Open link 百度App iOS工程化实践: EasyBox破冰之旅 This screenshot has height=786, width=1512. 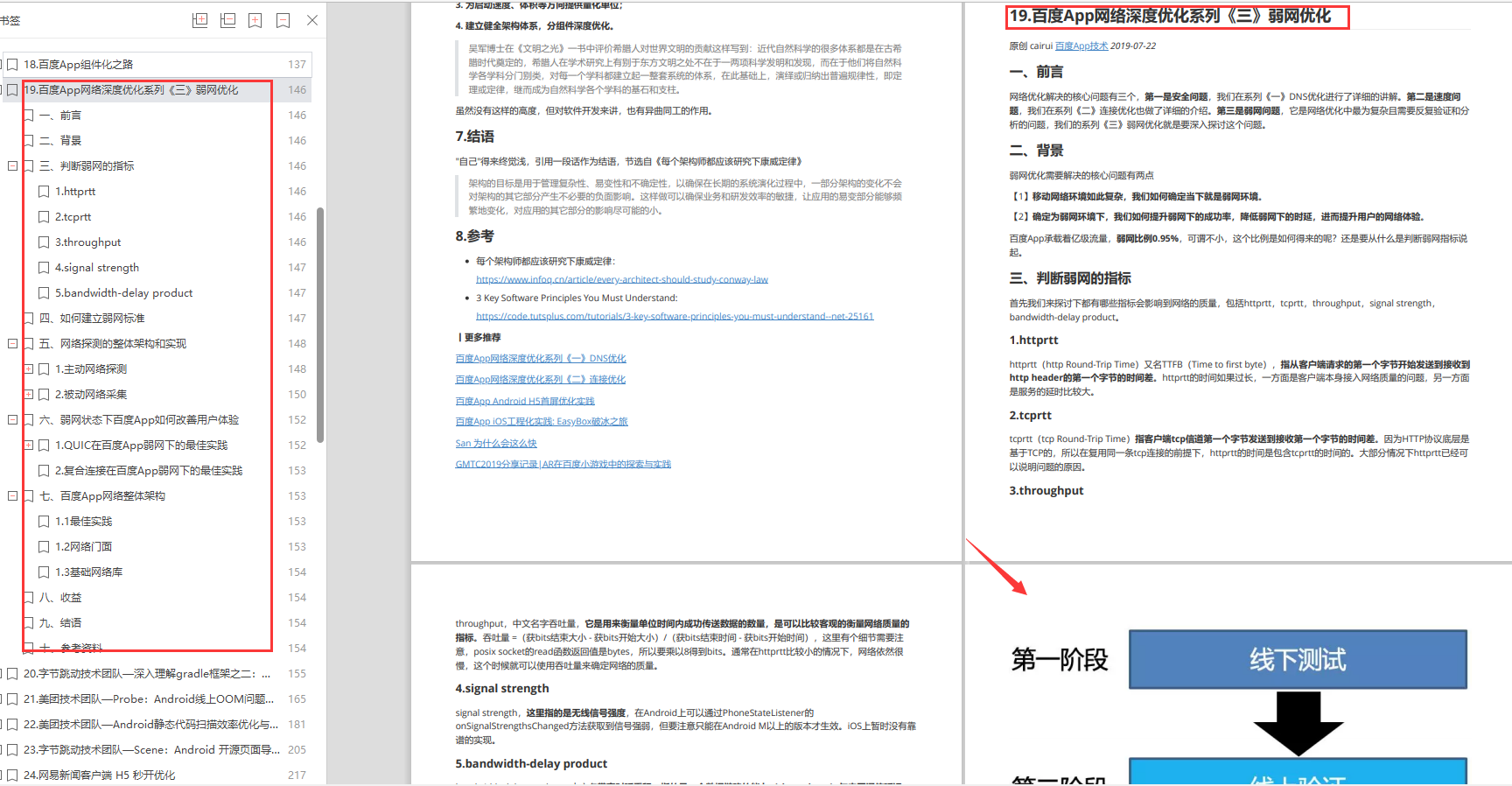542,422
